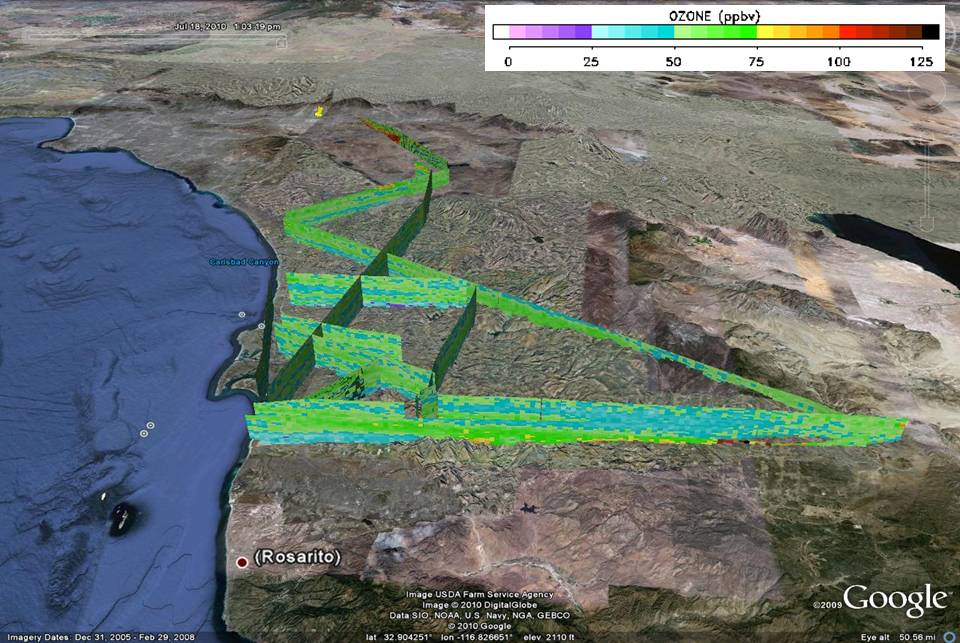960x643 pixels.
Task: Click the yellow placemark icon near the hills
Action: [x=319, y=111]
